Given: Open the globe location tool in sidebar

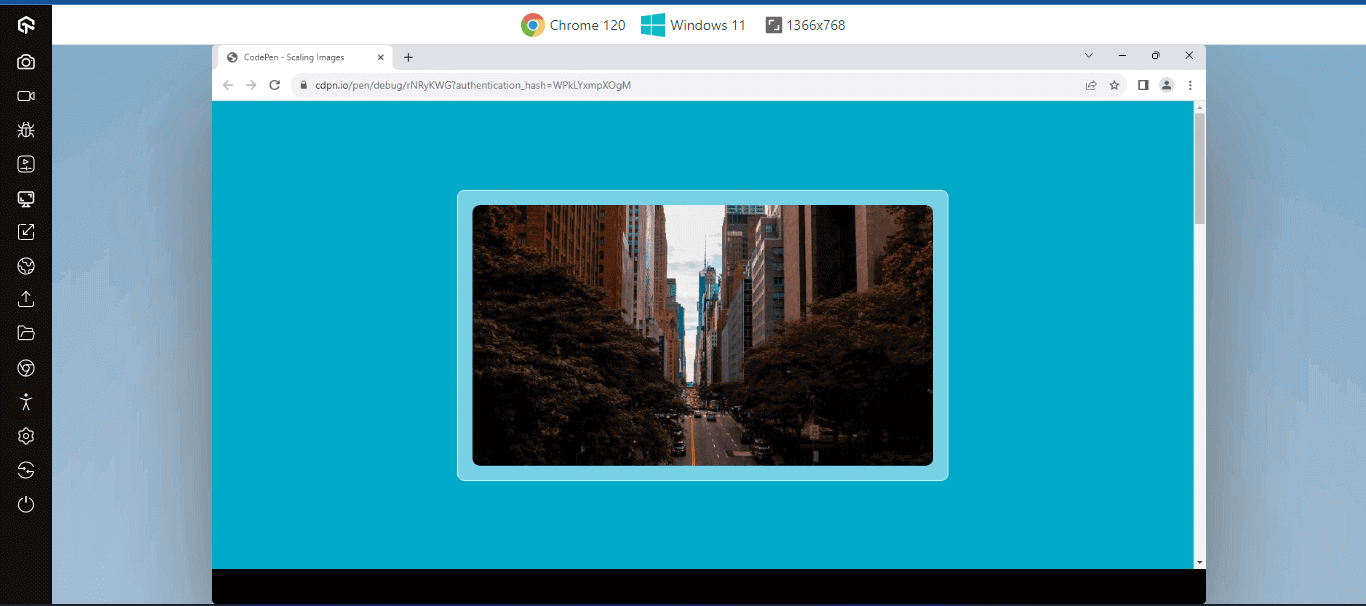Looking at the screenshot, I should pyautogui.click(x=26, y=265).
